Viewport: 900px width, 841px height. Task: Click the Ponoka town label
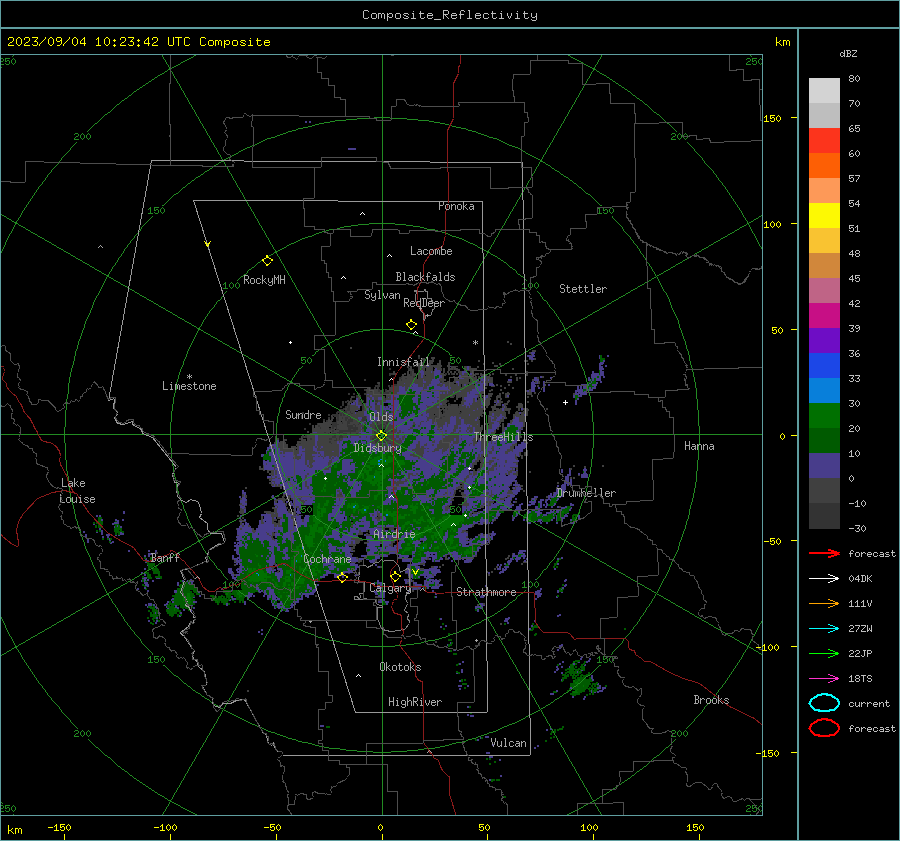[456, 206]
